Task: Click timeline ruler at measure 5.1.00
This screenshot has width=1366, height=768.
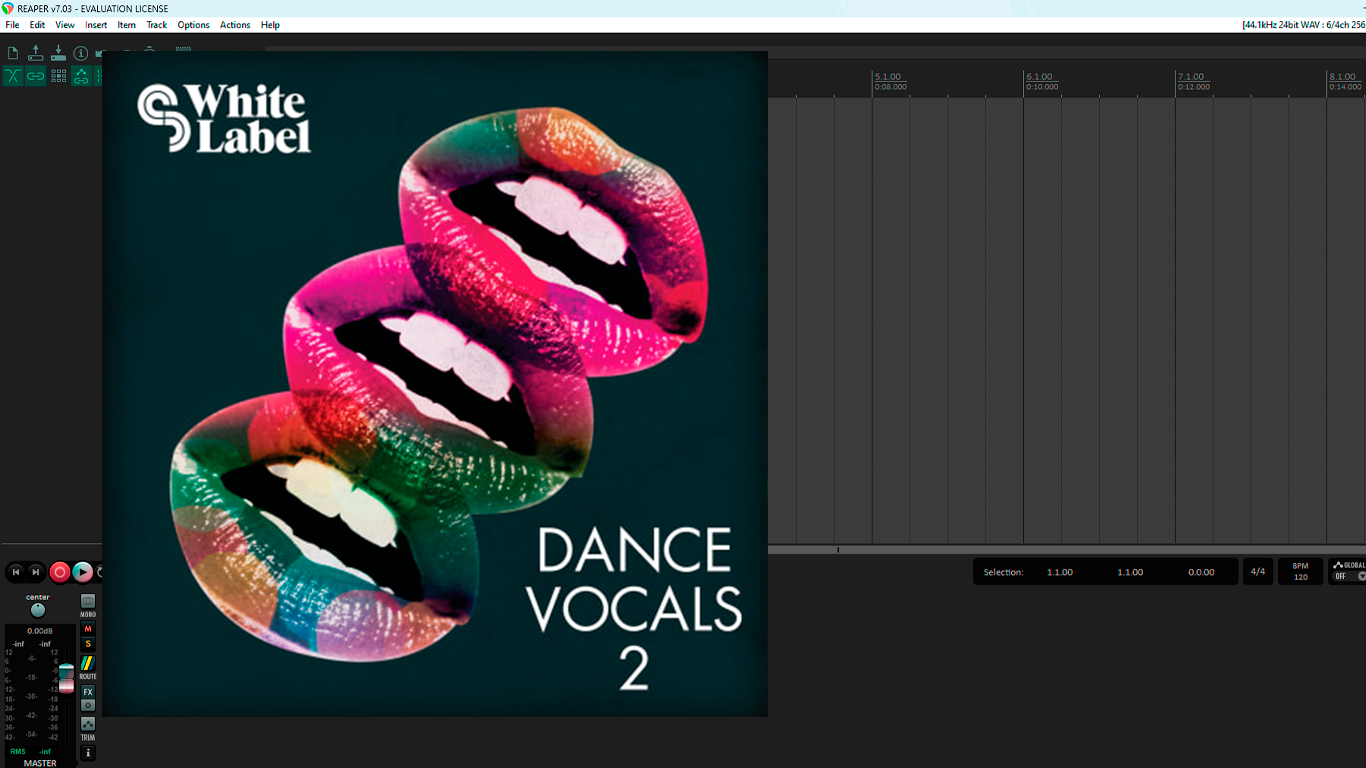Action: point(888,77)
